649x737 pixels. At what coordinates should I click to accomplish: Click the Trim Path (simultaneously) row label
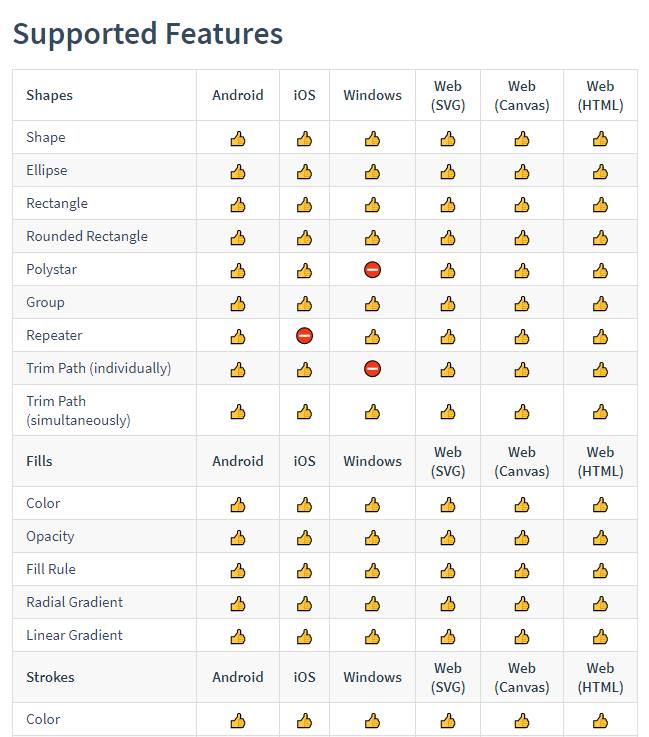tap(78, 410)
